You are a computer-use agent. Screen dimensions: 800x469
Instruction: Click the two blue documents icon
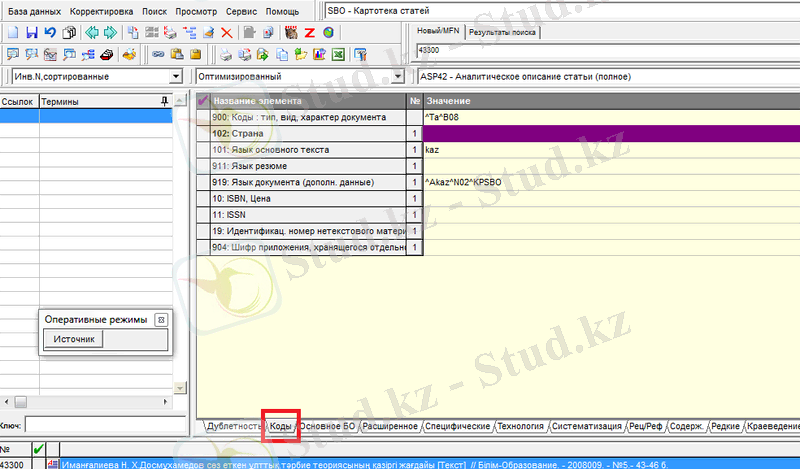click(282, 55)
